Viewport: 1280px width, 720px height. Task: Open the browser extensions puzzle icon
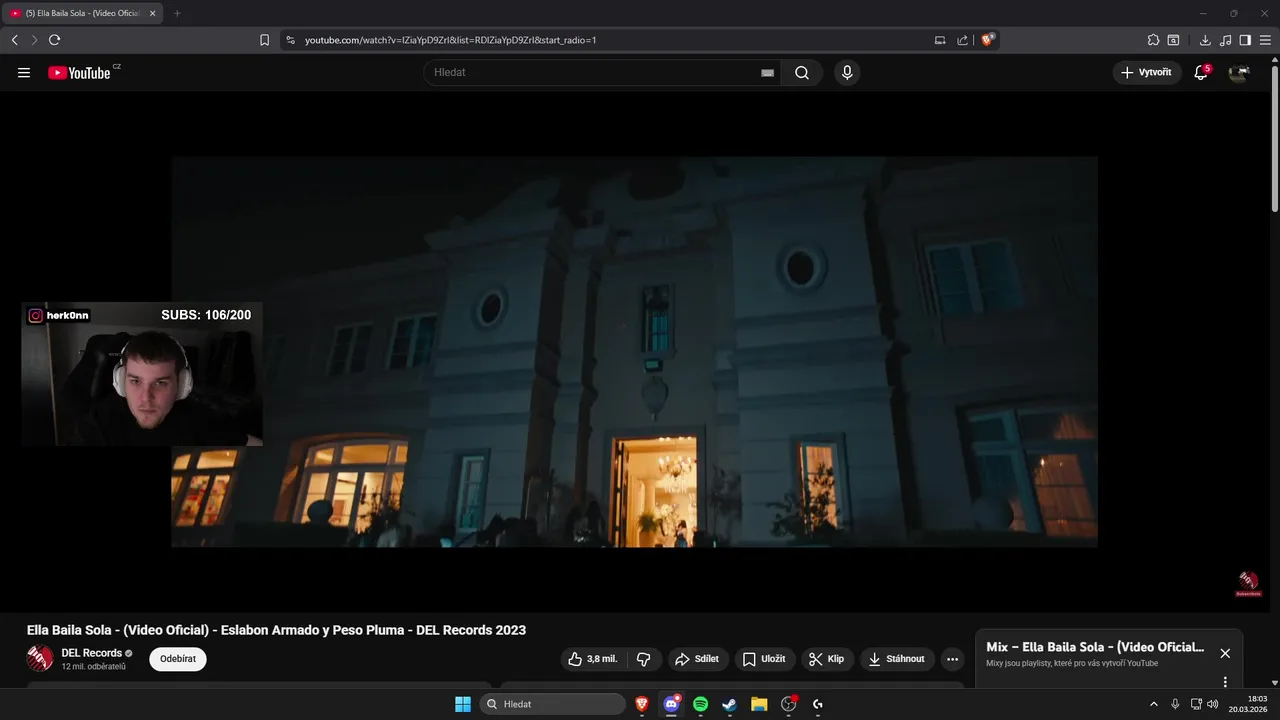tap(1153, 40)
